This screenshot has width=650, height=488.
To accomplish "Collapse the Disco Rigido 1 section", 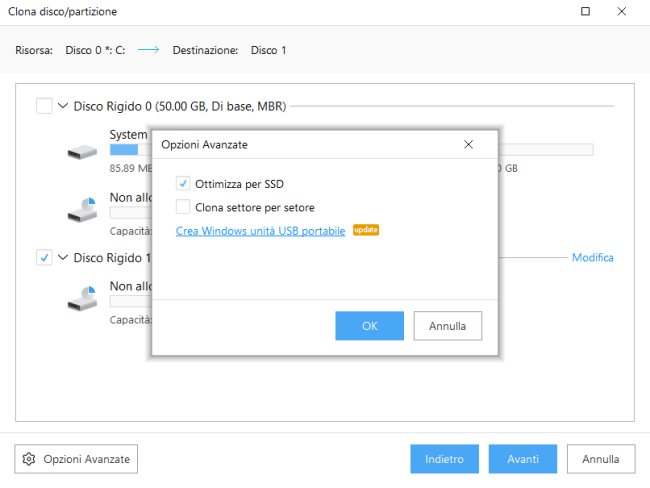I will tap(64, 258).
